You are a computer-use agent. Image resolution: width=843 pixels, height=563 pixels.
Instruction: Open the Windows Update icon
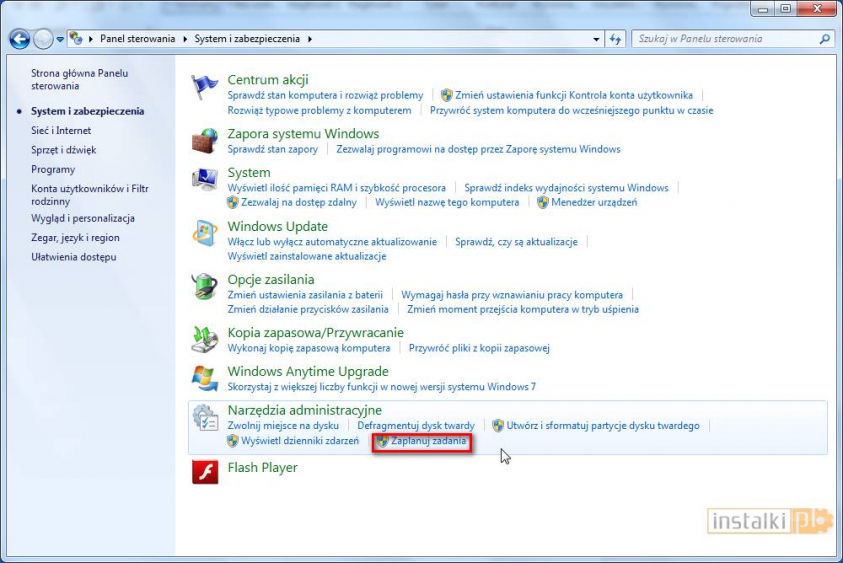click(x=205, y=233)
